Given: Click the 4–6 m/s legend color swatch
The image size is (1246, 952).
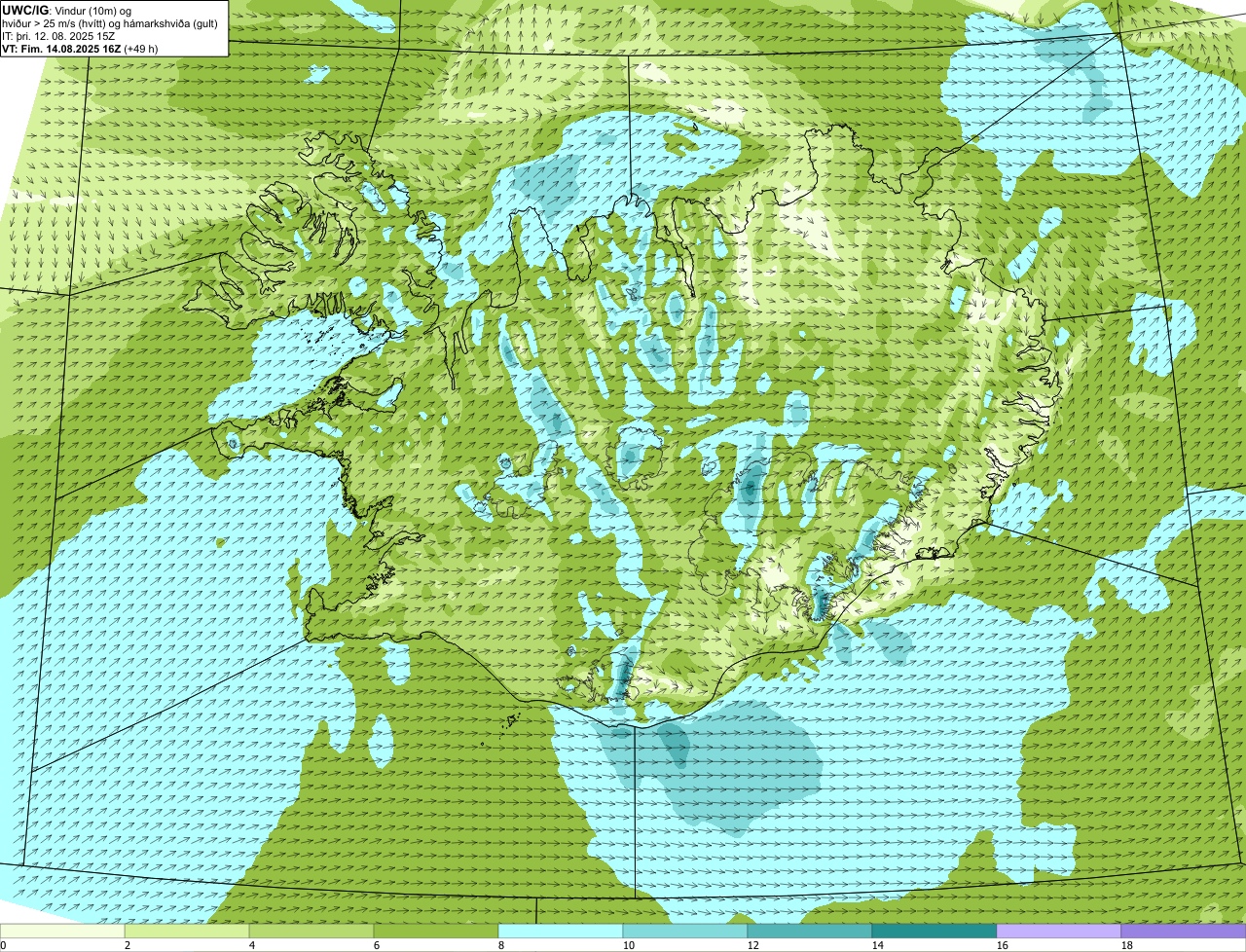Looking at the screenshot, I should point(311,932).
